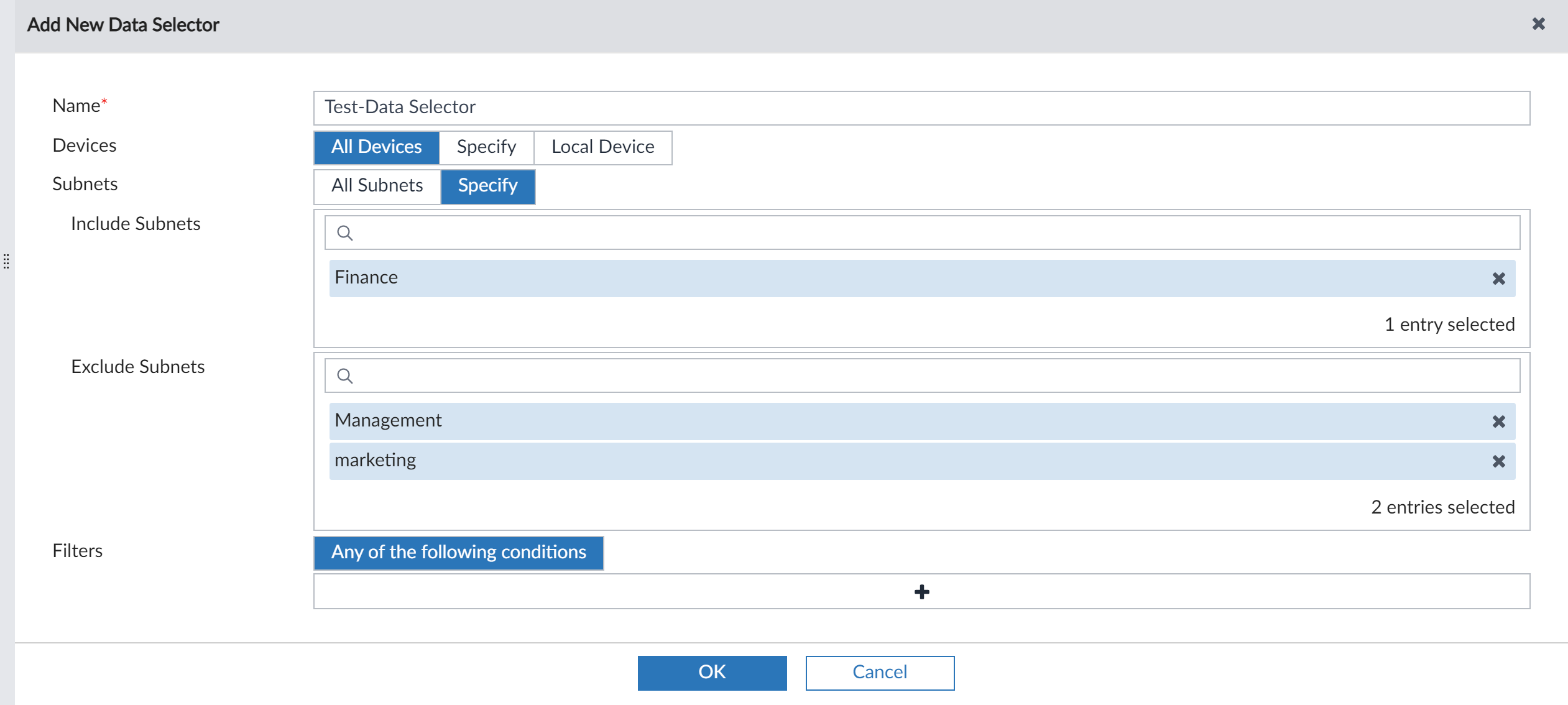Click the plus icon to add filter
Viewport: 1568px width, 705px height.
921,592
